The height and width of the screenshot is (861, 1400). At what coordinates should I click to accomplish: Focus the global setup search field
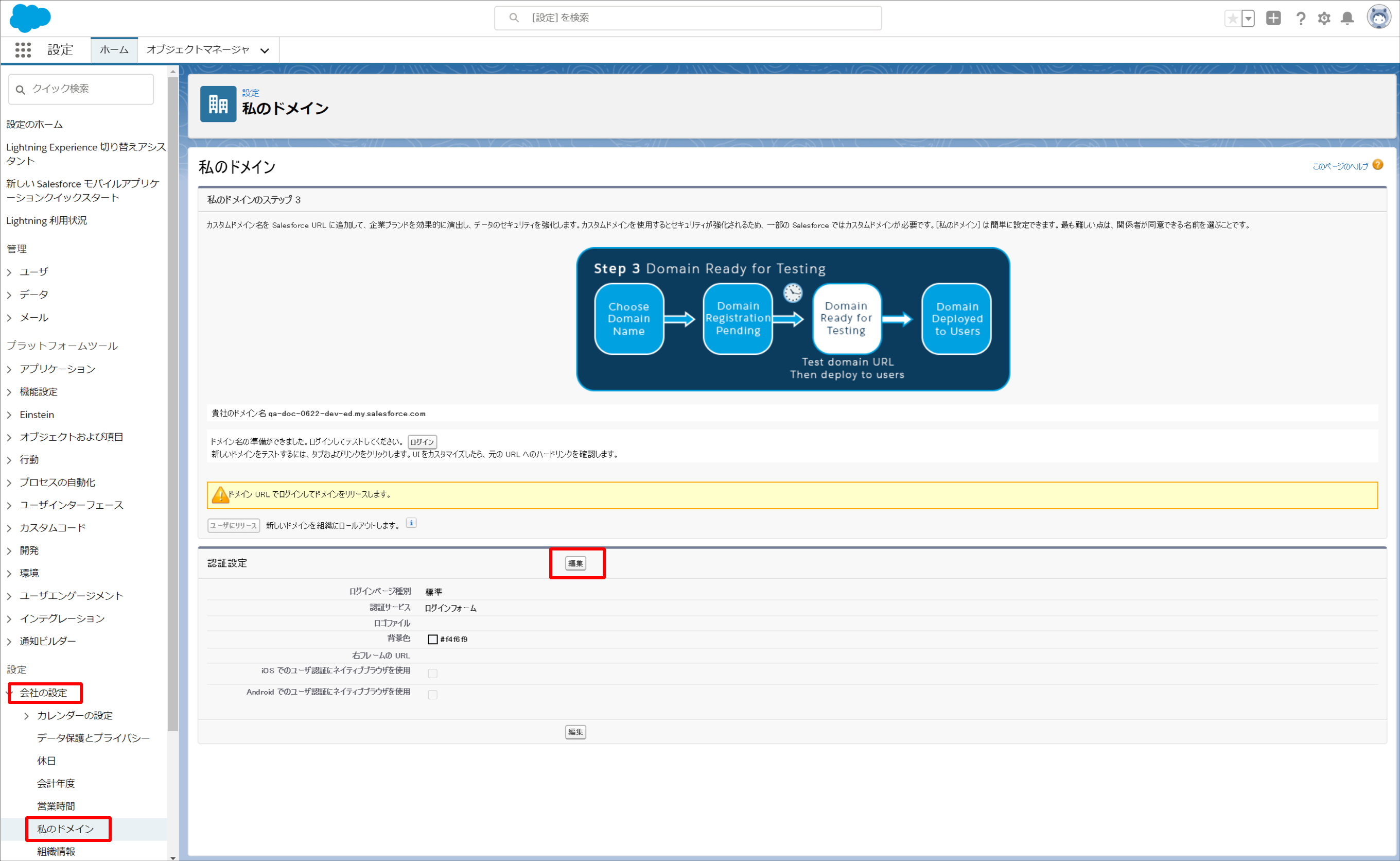tap(688, 18)
